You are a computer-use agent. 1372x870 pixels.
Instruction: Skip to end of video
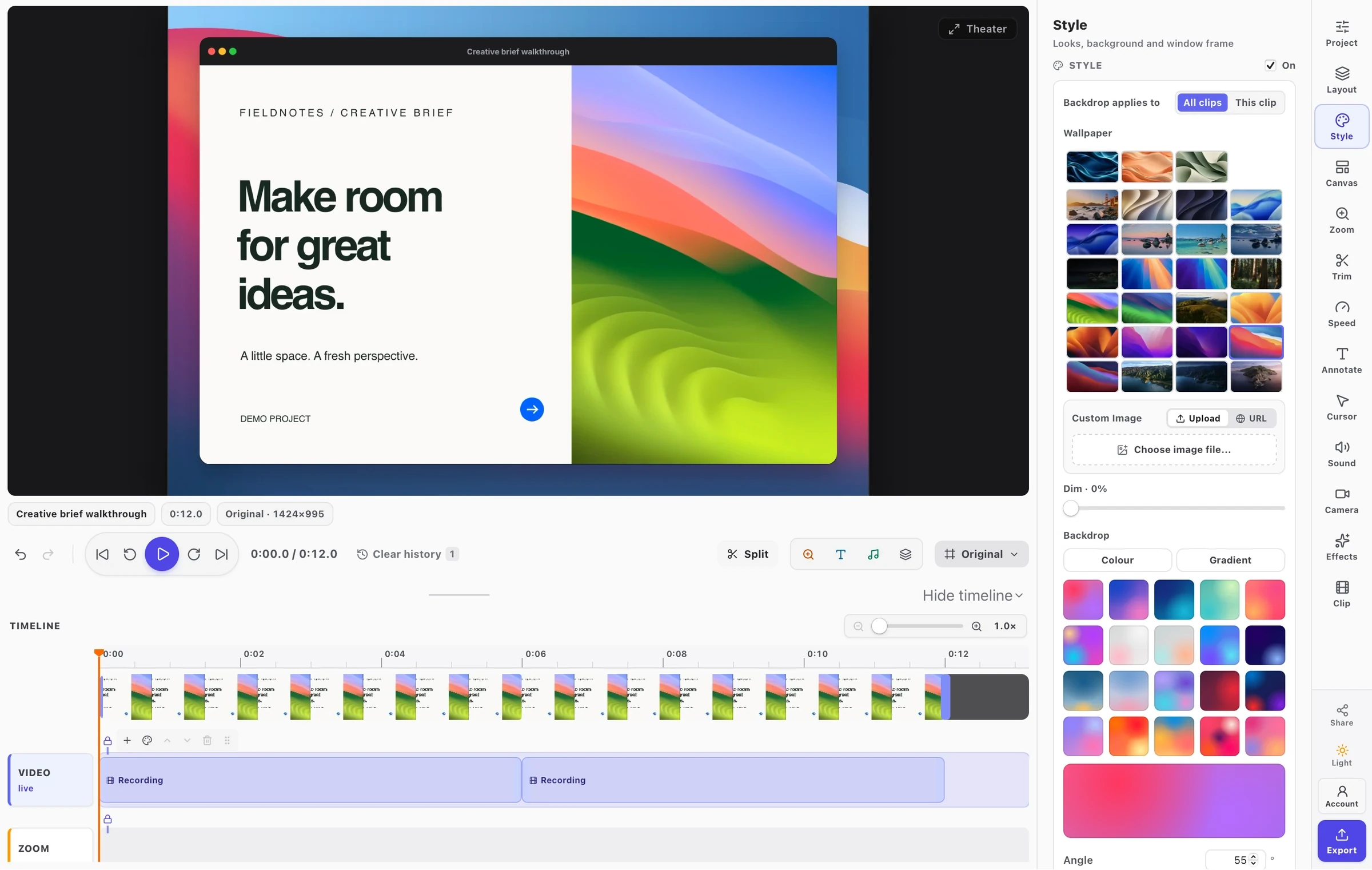[x=221, y=554]
